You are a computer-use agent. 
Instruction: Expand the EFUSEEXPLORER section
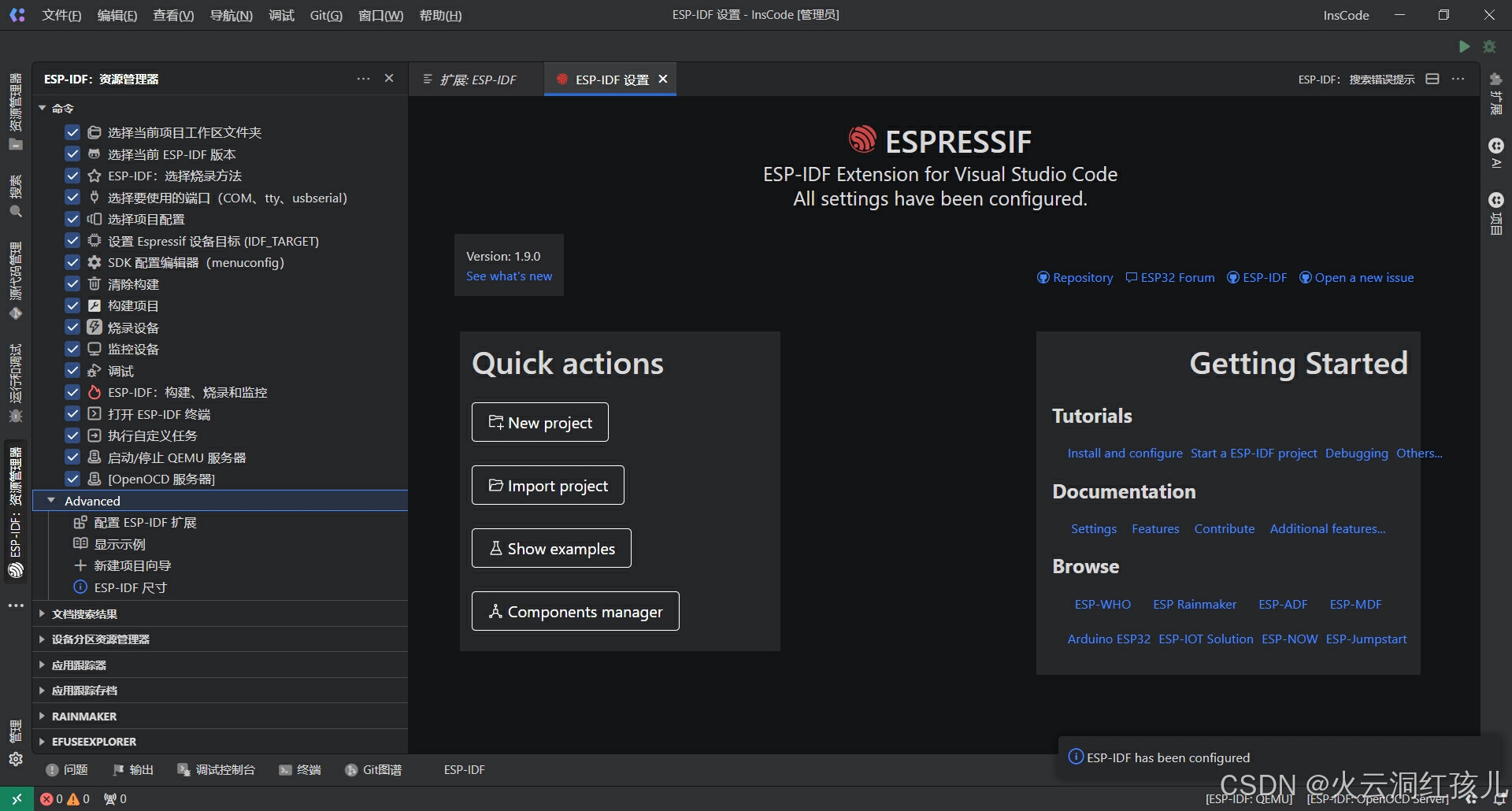[x=42, y=742]
